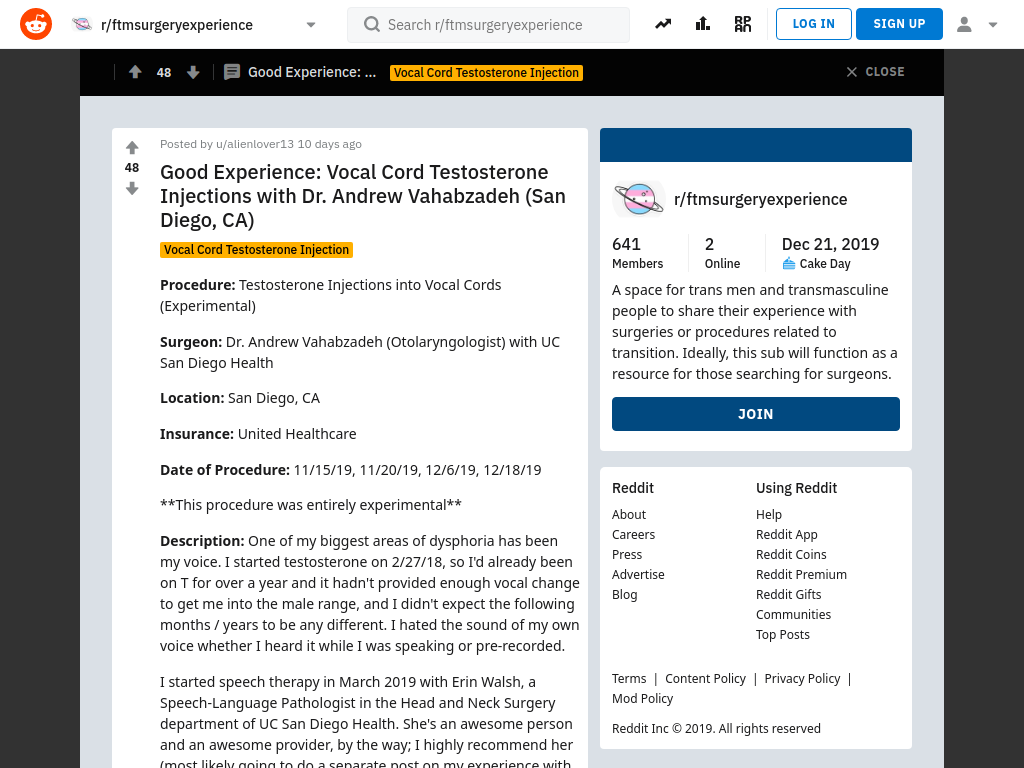1024x768 pixels.
Task: Upvote the post in the black header bar
Action: (x=135, y=72)
